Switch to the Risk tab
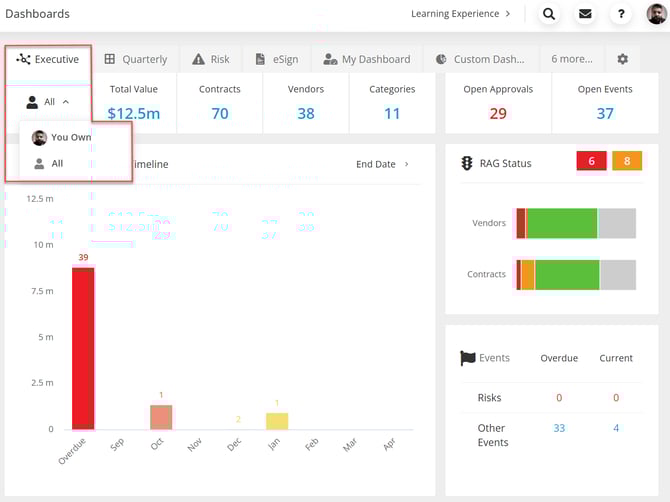 pyautogui.click(x=211, y=59)
